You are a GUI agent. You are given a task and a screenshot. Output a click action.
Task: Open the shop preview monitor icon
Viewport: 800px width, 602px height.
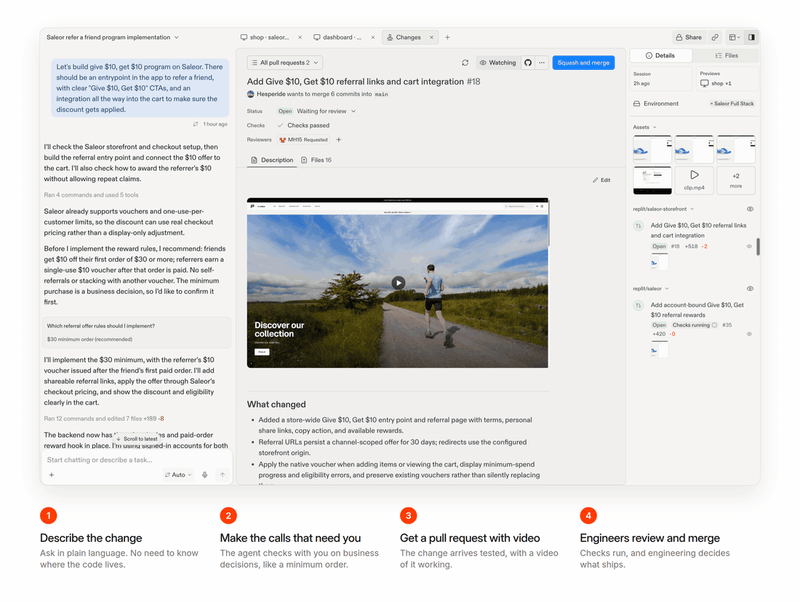[705, 83]
